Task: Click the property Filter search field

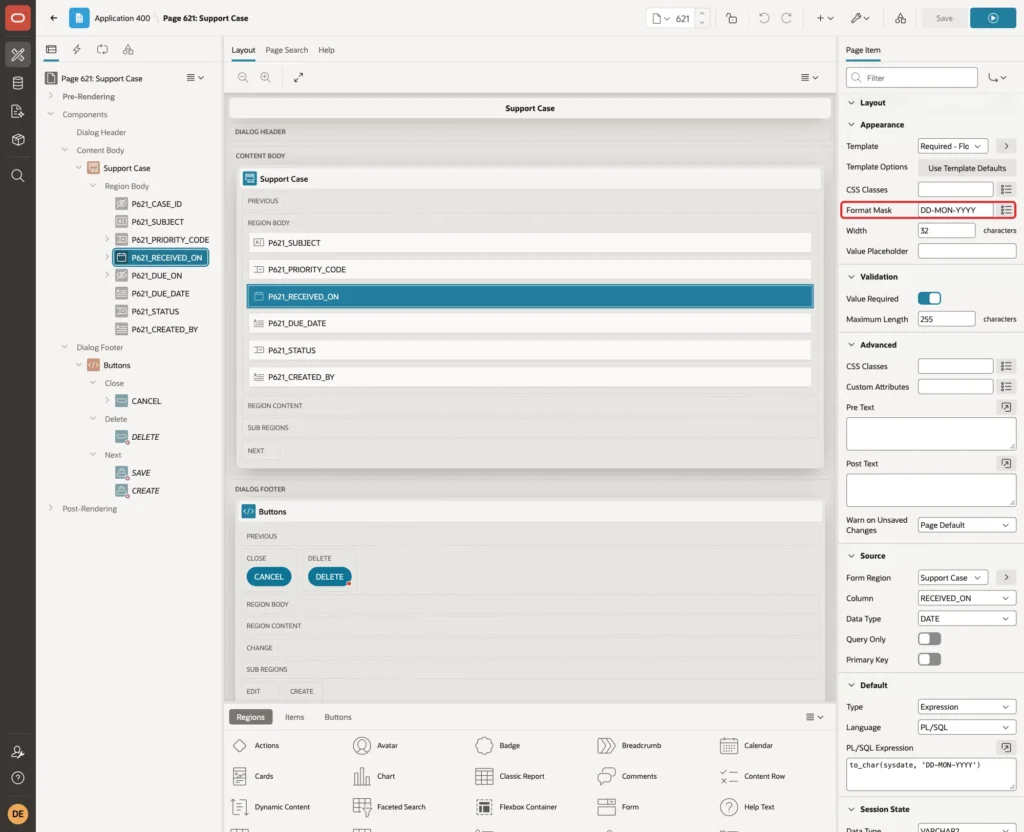Action: pos(912,78)
